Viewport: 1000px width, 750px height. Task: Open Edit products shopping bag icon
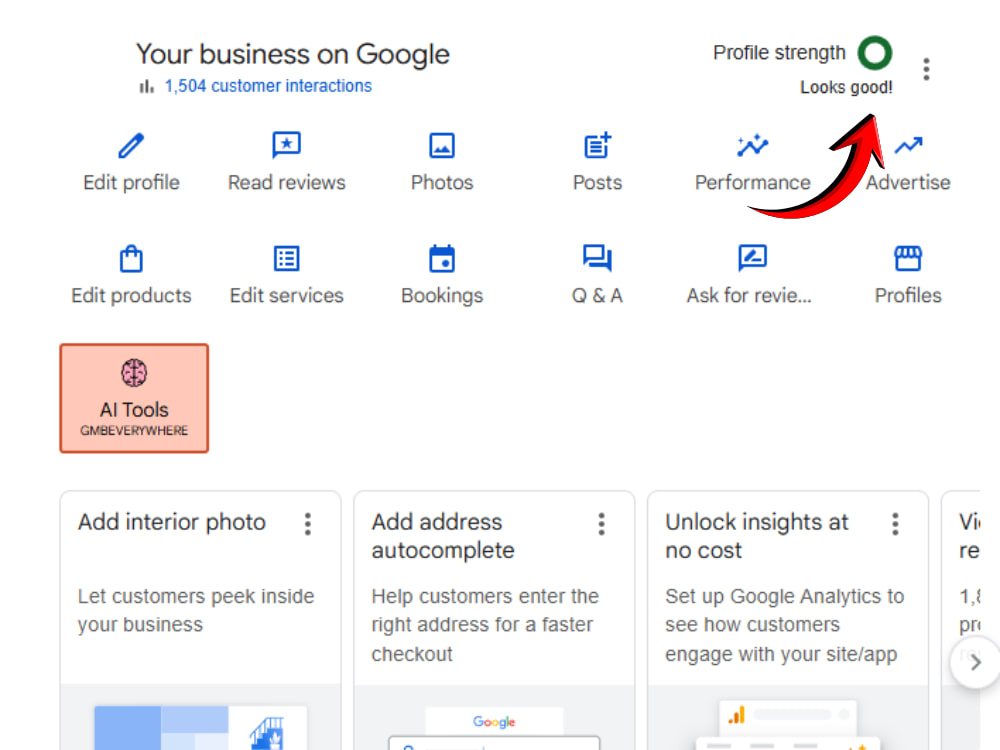coord(131,258)
